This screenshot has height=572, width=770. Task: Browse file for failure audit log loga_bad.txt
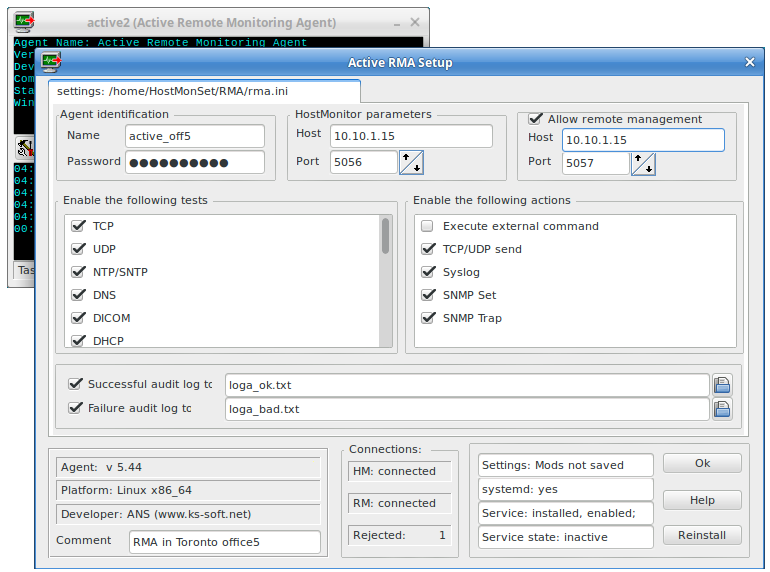pyautogui.click(x=722, y=409)
